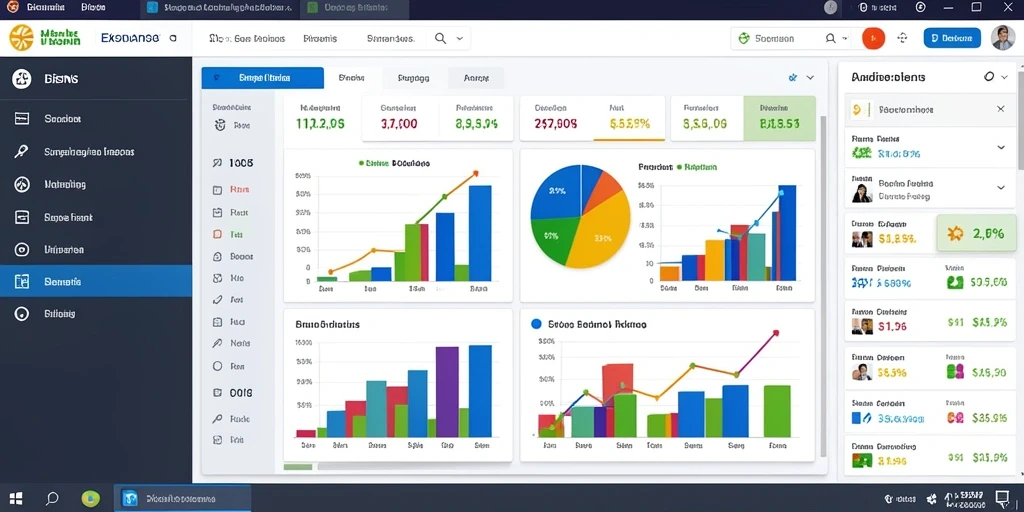Switch to the blue active tab above stats
Viewport: 1024px width, 512px height.
point(263,78)
